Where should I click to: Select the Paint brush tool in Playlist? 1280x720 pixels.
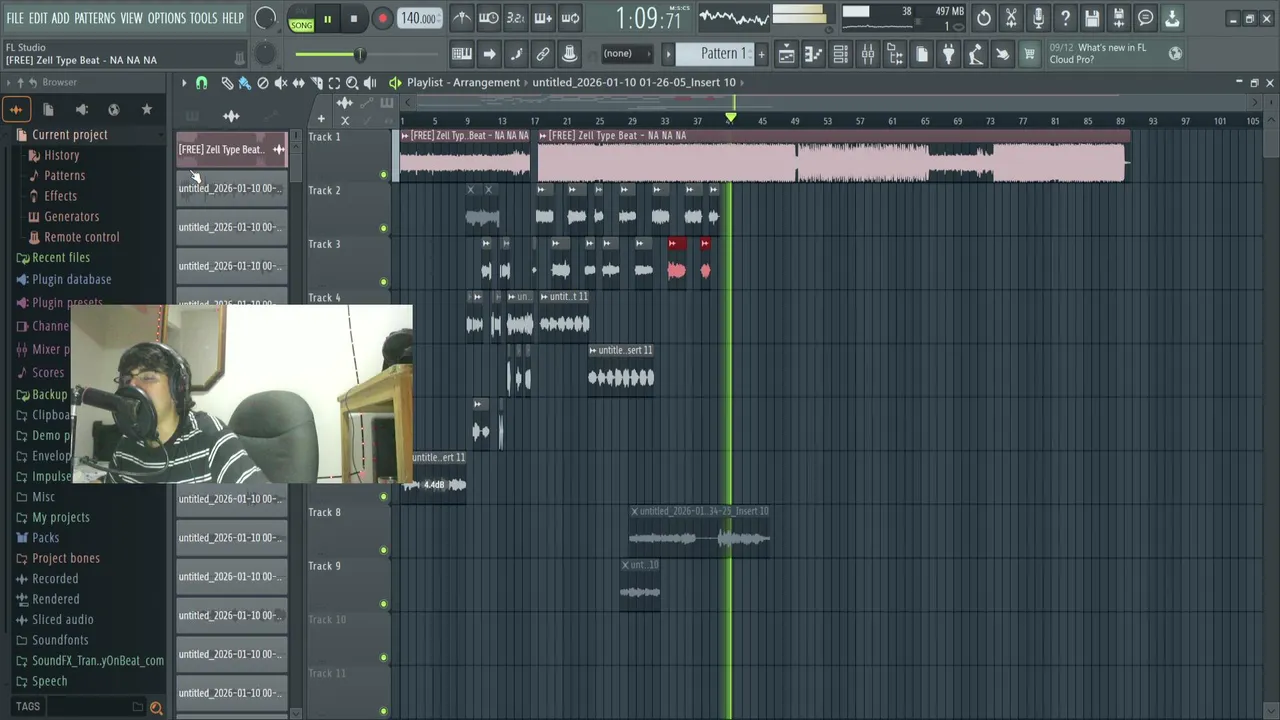tap(245, 83)
